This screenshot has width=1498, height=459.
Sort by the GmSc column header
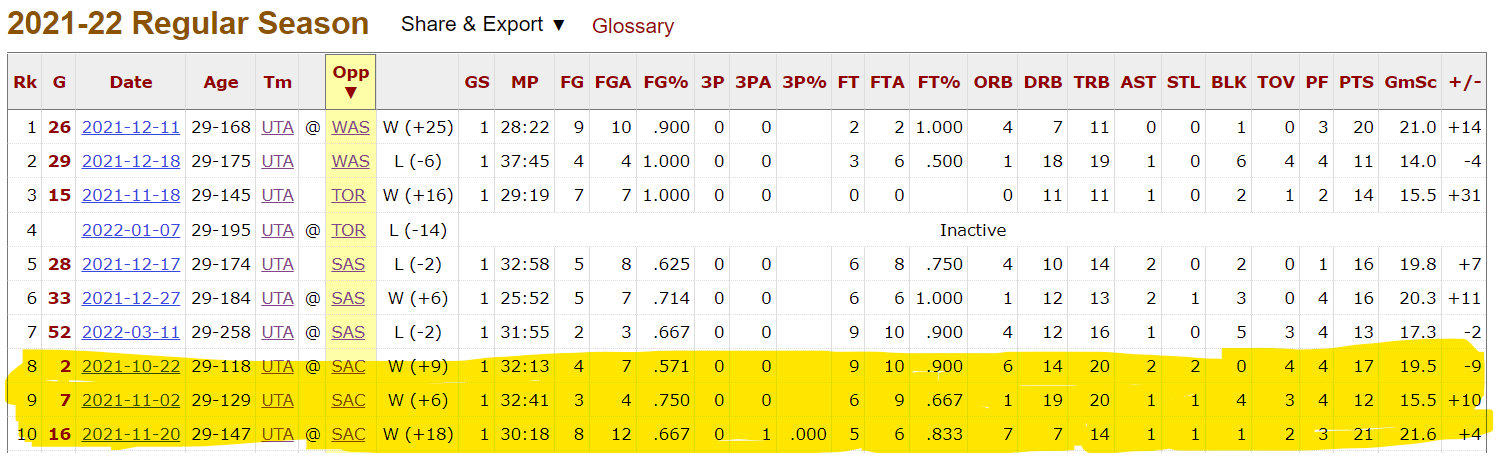click(1409, 82)
